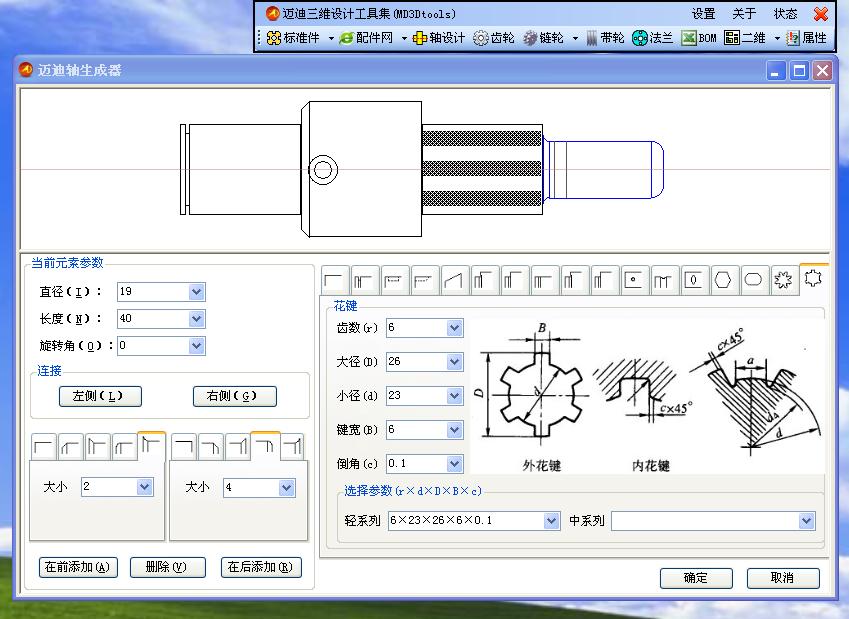
Task: Open the 齿数 tooth count dropdown
Action: pyautogui.click(x=454, y=328)
